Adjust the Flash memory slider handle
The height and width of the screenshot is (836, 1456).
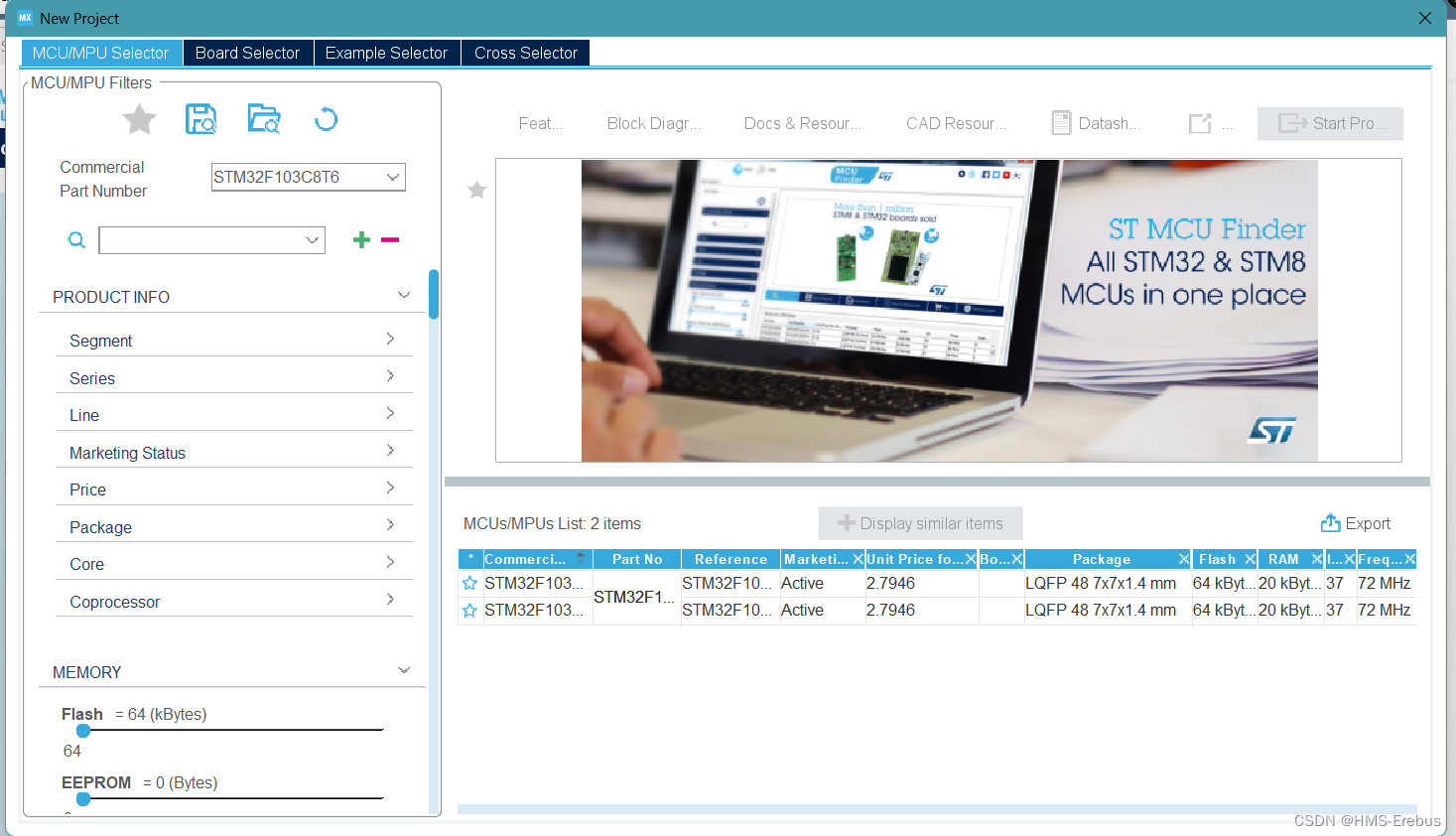pos(83,731)
